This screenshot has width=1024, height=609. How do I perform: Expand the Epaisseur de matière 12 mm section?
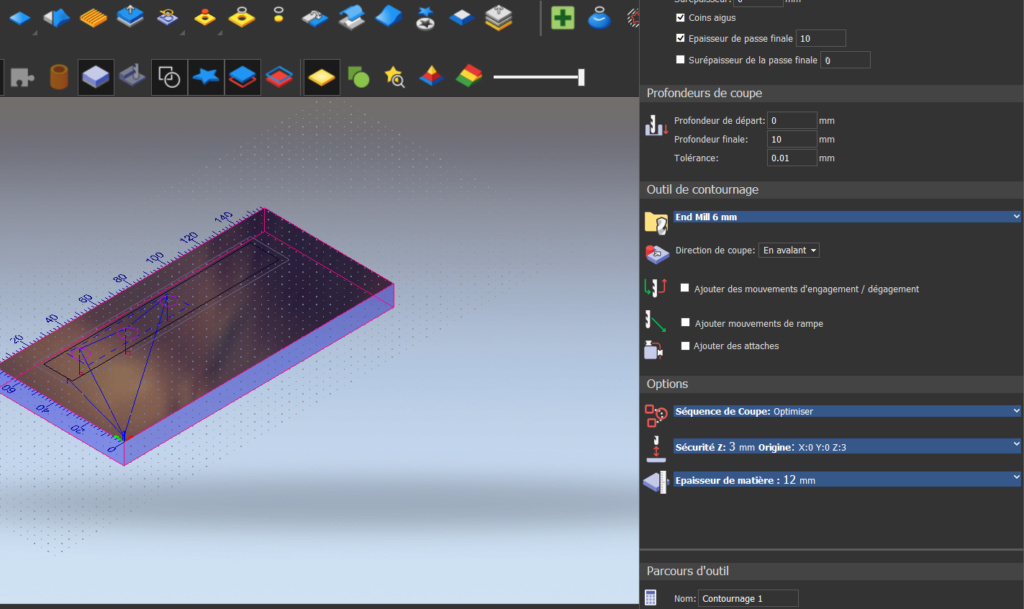[847, 480]
